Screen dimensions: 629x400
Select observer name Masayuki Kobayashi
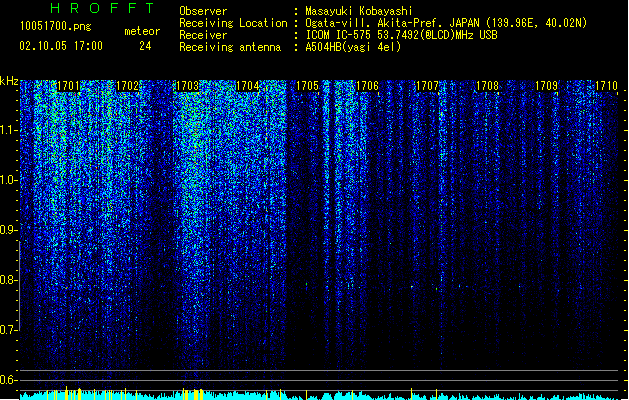pyautogui.click(x=359, y=11)
